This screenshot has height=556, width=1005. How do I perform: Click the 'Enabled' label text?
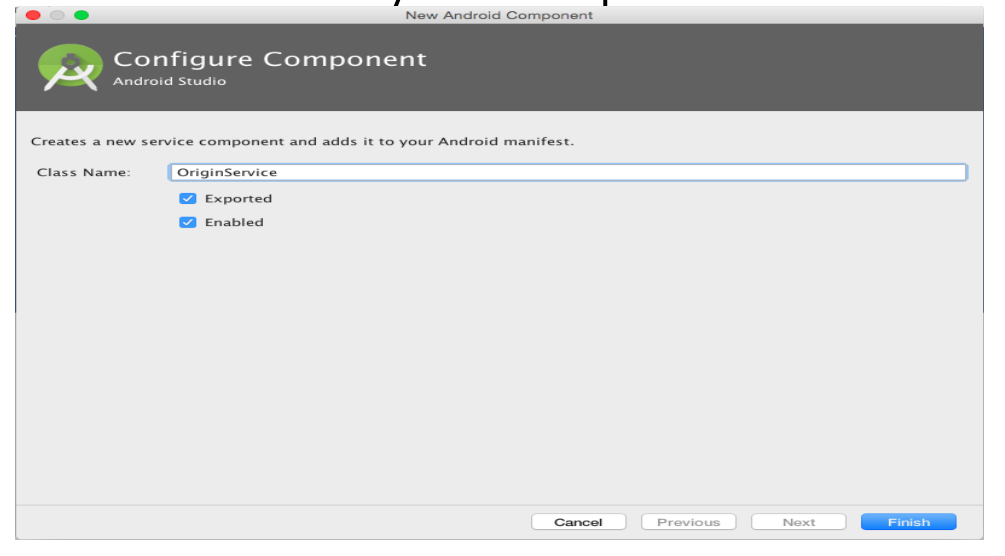click(x=234, y=223)
